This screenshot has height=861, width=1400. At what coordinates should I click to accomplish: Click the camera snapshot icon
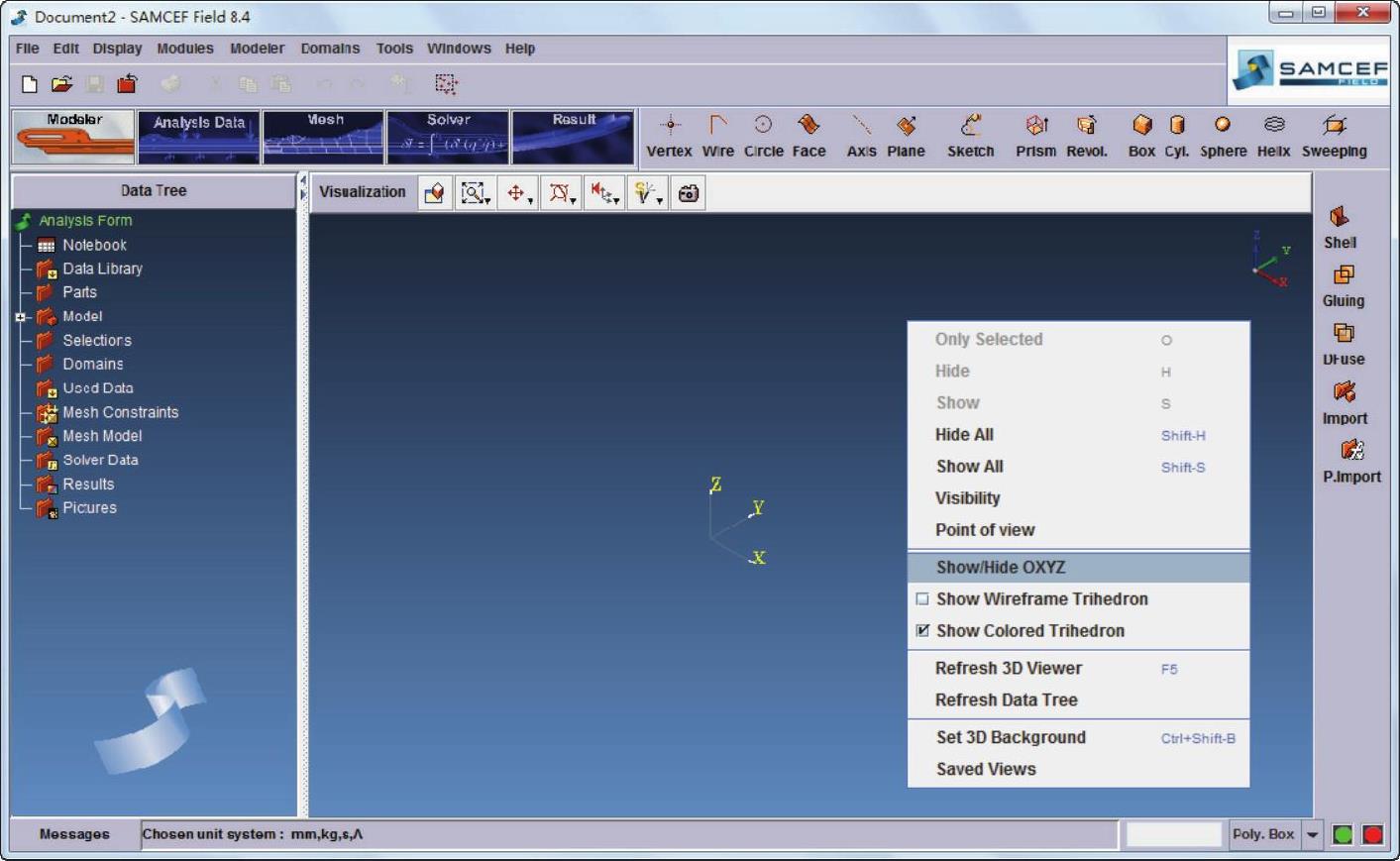[688, 193]
